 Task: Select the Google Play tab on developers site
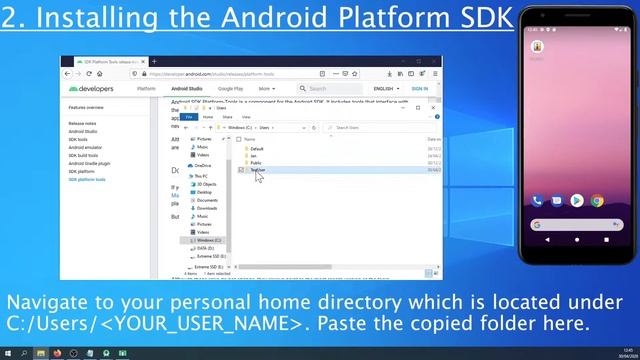click(x=231, y=89)
